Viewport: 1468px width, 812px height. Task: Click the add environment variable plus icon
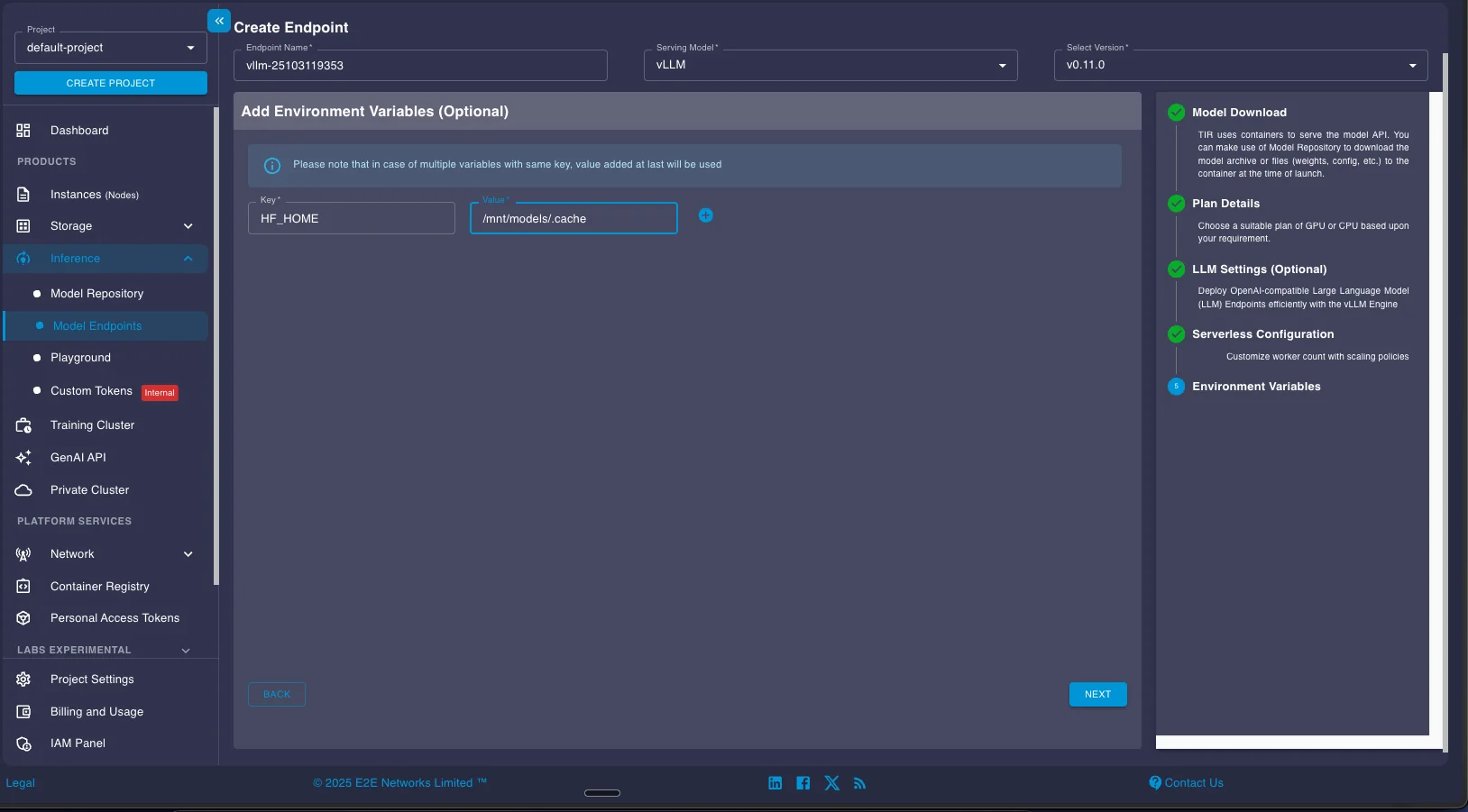pos(705,215)
